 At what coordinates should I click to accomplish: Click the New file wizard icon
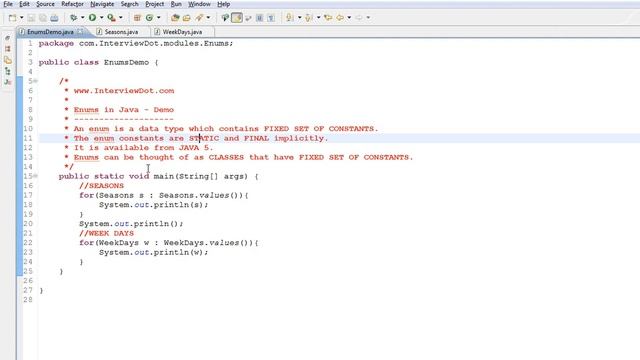click(x=13, y=18)
